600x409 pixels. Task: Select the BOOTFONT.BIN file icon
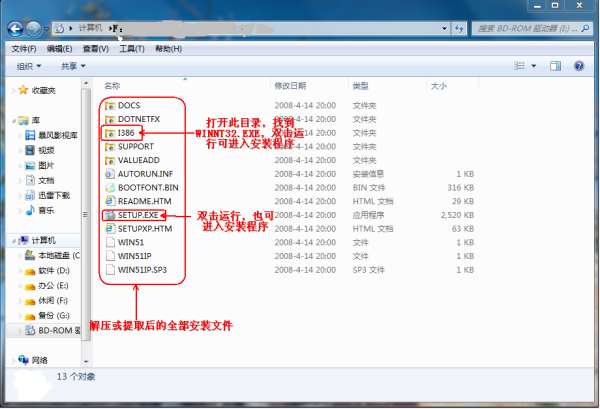point(110,187)
